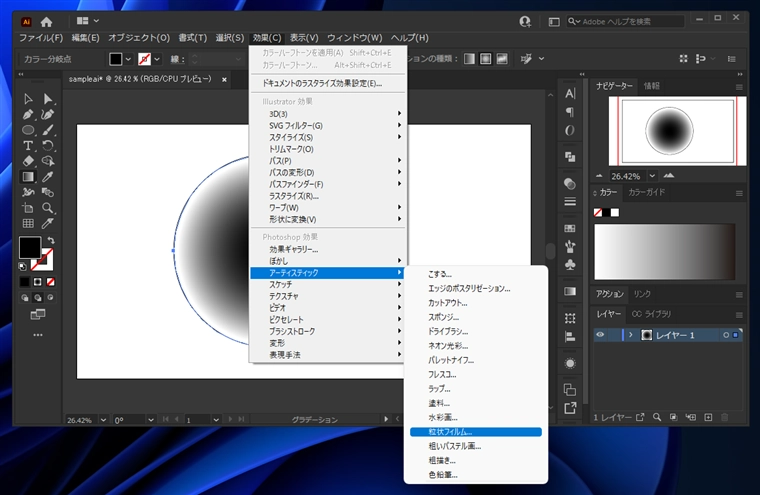The width and height of the screenshot is (760, 495).
Task: Choose radial gradient type button
Action: click(x=486, y=59)
